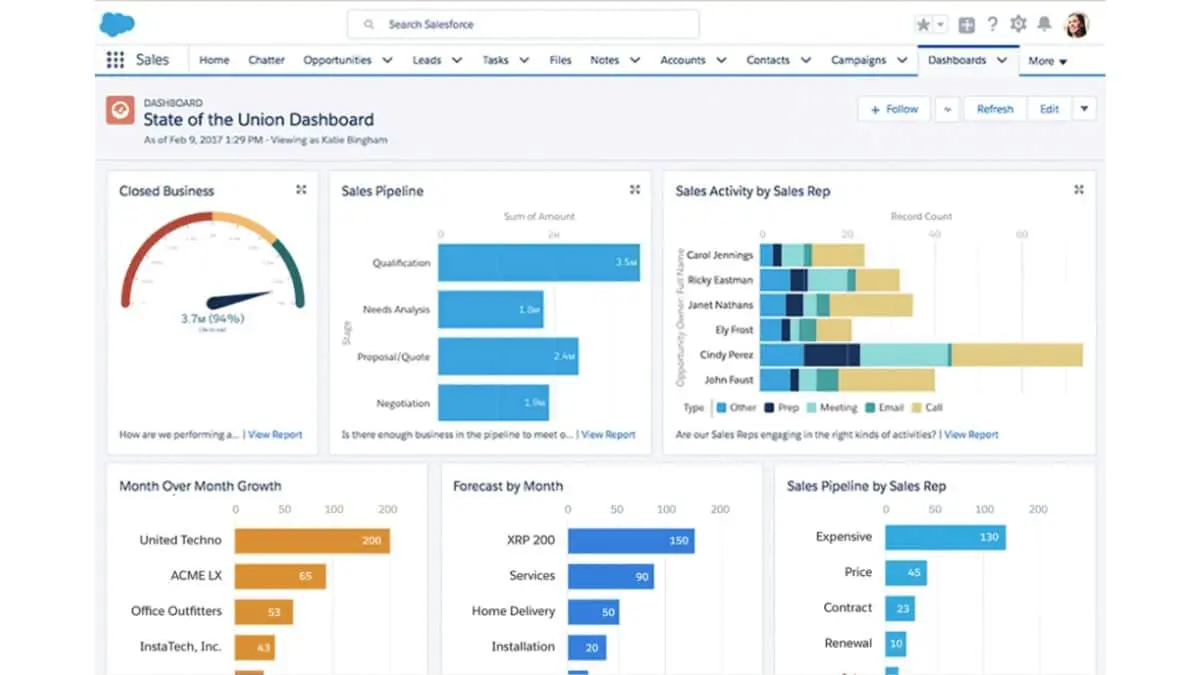Click the dashboard gauge icon by the title
1200x675 pixels.
pos(120,110)
